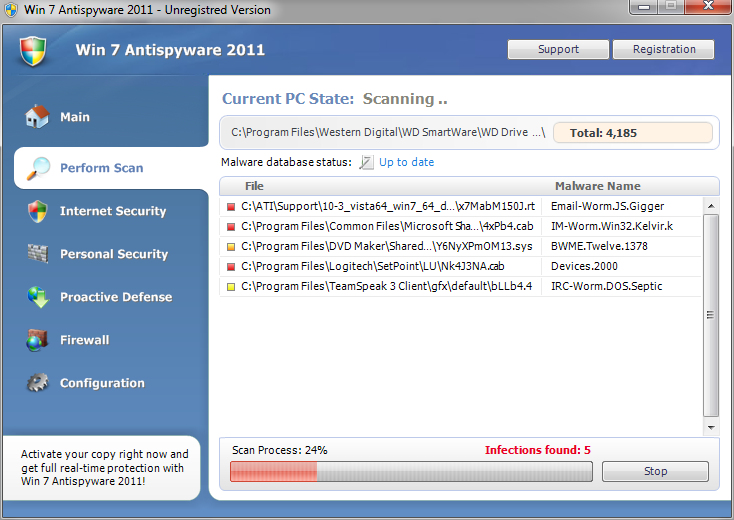Click red marker for Email-Worm.JS.Gigger row
The image size is (734, 520).
click(231, 206)
